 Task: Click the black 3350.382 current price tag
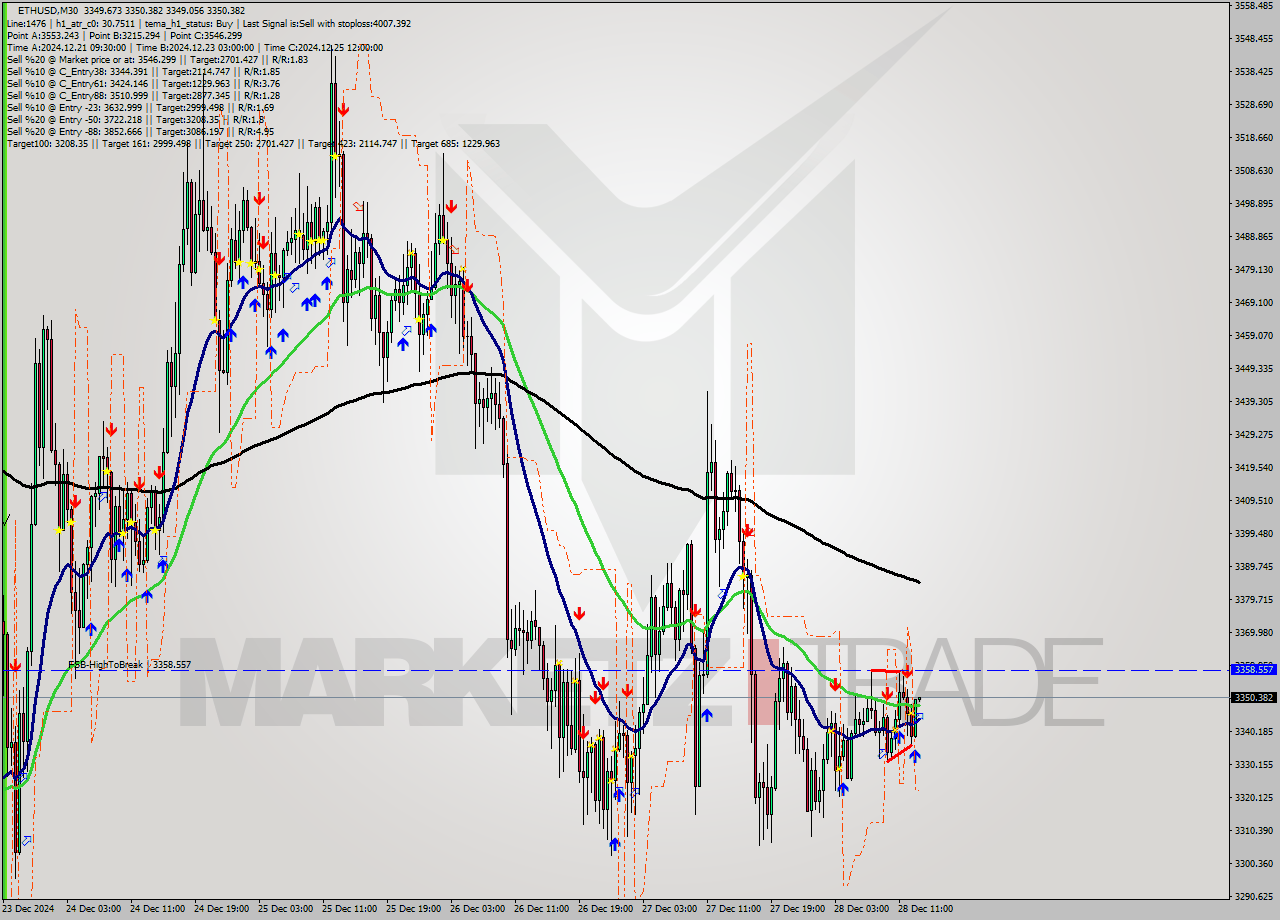1253,697
